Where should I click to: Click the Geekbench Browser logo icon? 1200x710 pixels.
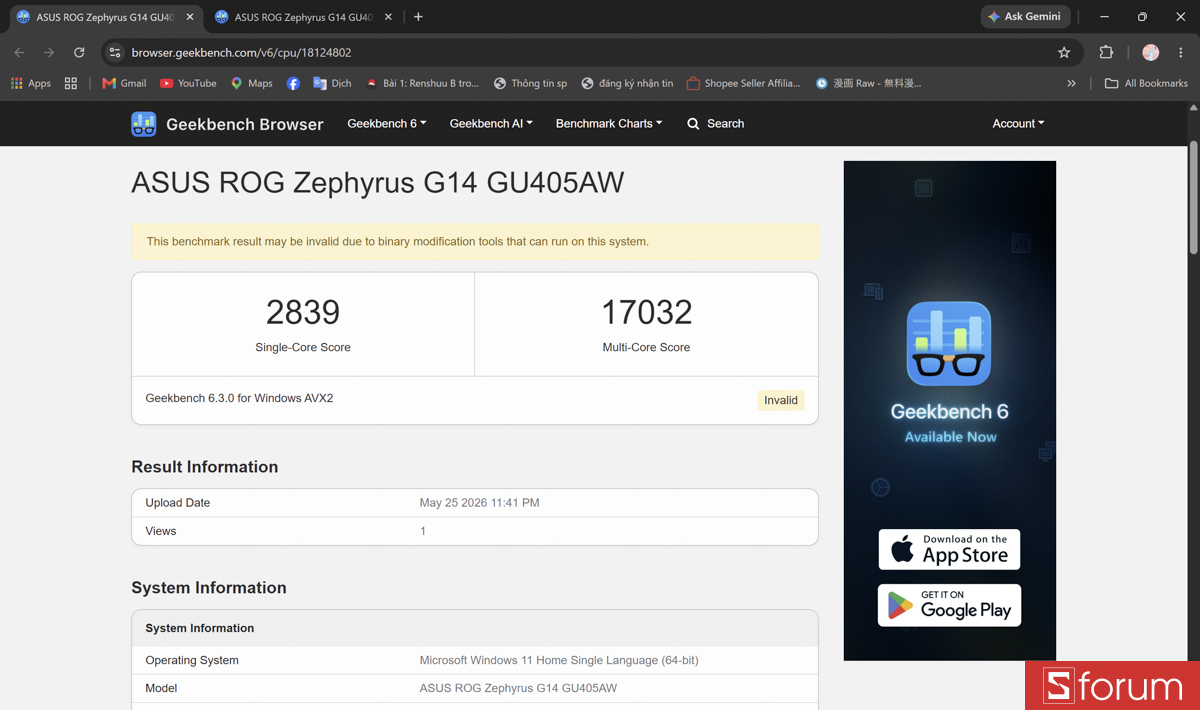pos(144,124)
